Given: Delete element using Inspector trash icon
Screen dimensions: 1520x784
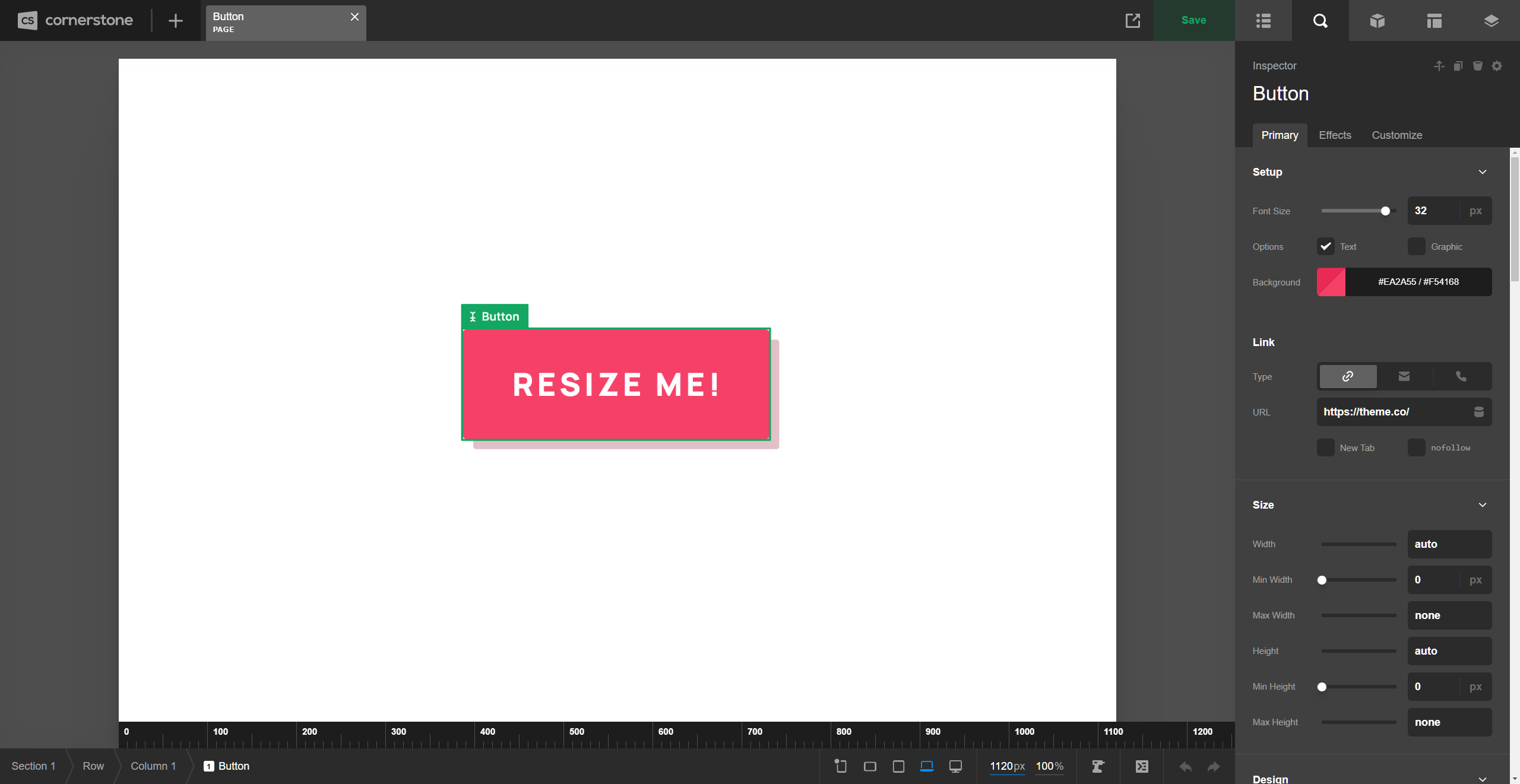Looking at the screenshot, I should point(1477,66).
